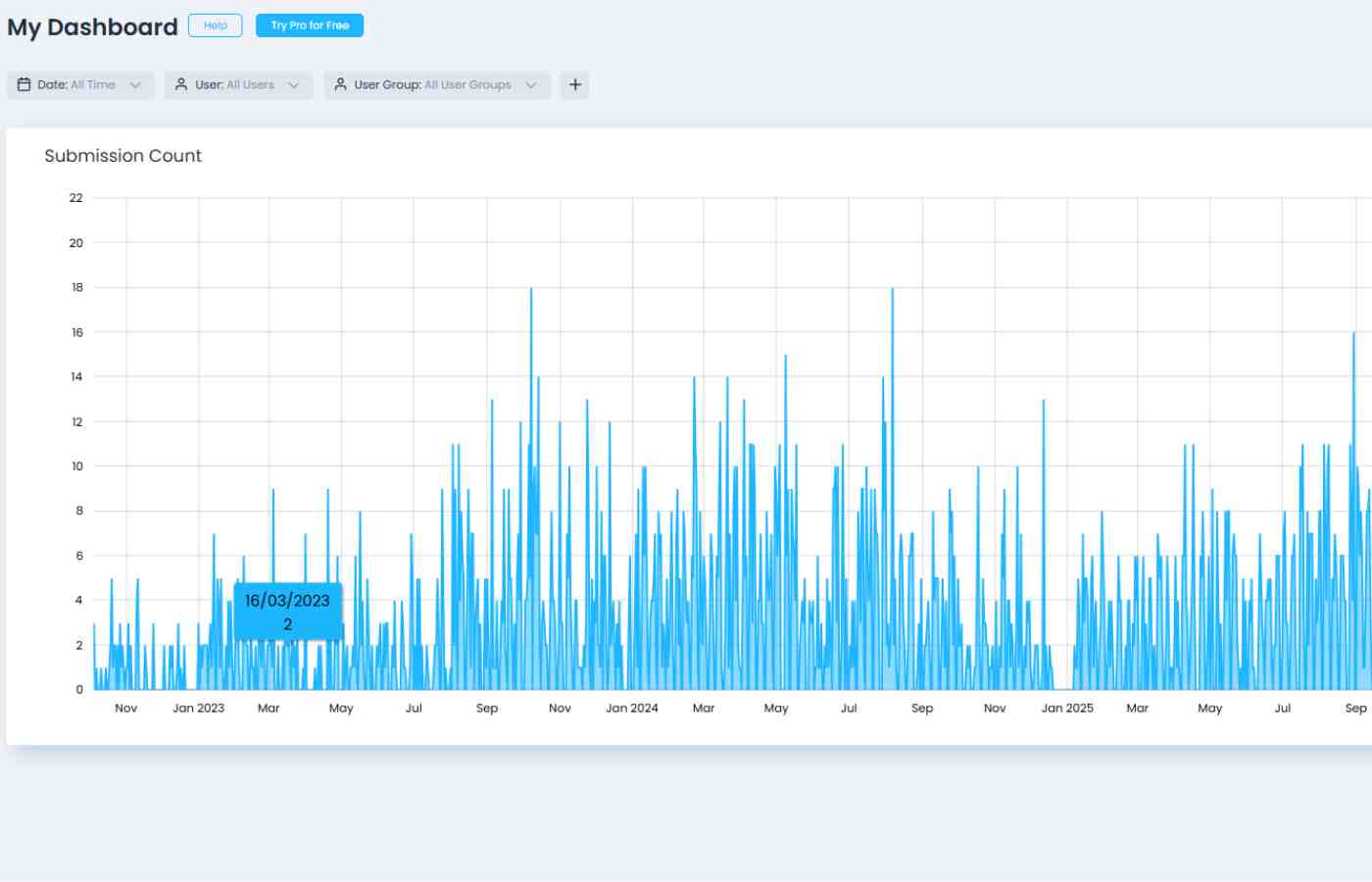This screenshot has height=882, width=1372.
Task: Open the User Group: All User Groups dropdown
Action: [x=436, y=85]
